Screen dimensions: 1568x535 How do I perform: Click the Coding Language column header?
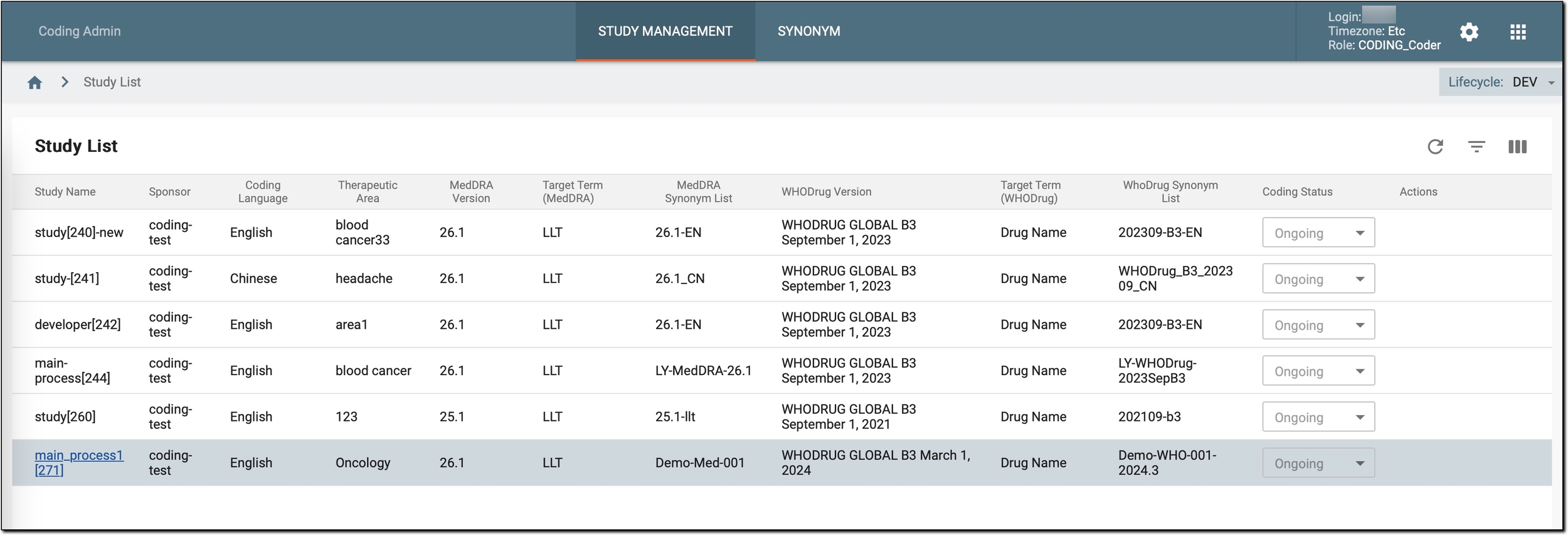click(263, 192)
